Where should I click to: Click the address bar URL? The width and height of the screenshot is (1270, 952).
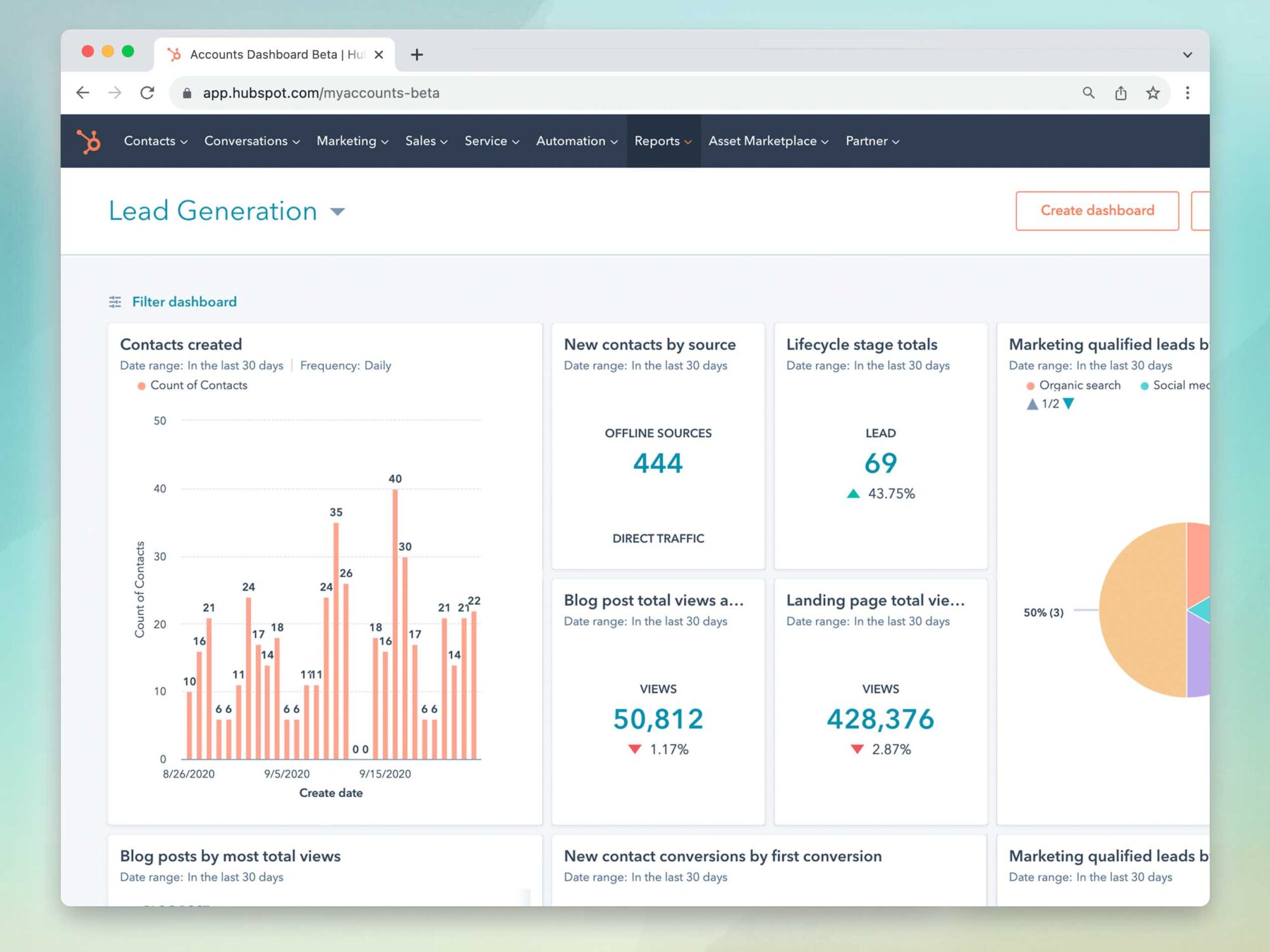click(x=321, y=93)
